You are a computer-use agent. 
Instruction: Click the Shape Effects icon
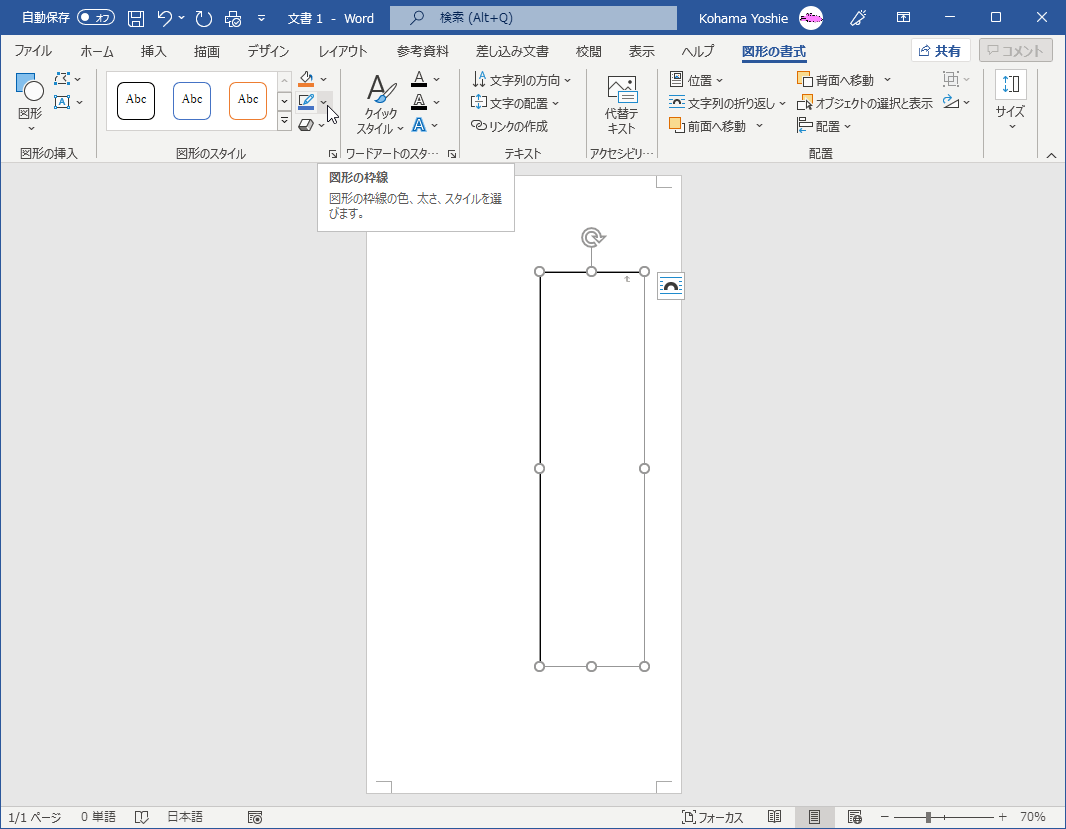tap(306, 125)
